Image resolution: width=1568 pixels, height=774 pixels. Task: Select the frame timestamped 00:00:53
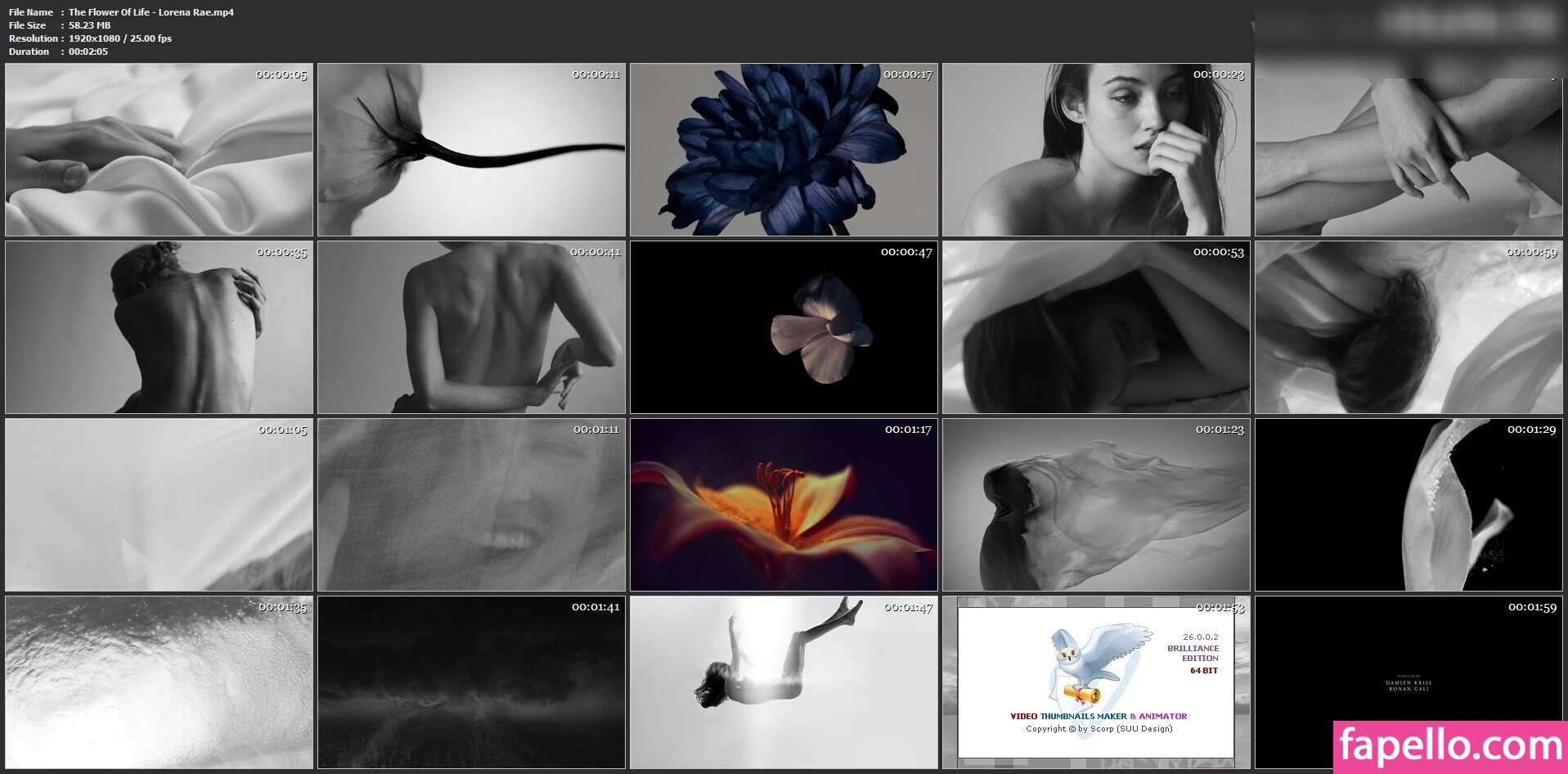pos(1096,327)
